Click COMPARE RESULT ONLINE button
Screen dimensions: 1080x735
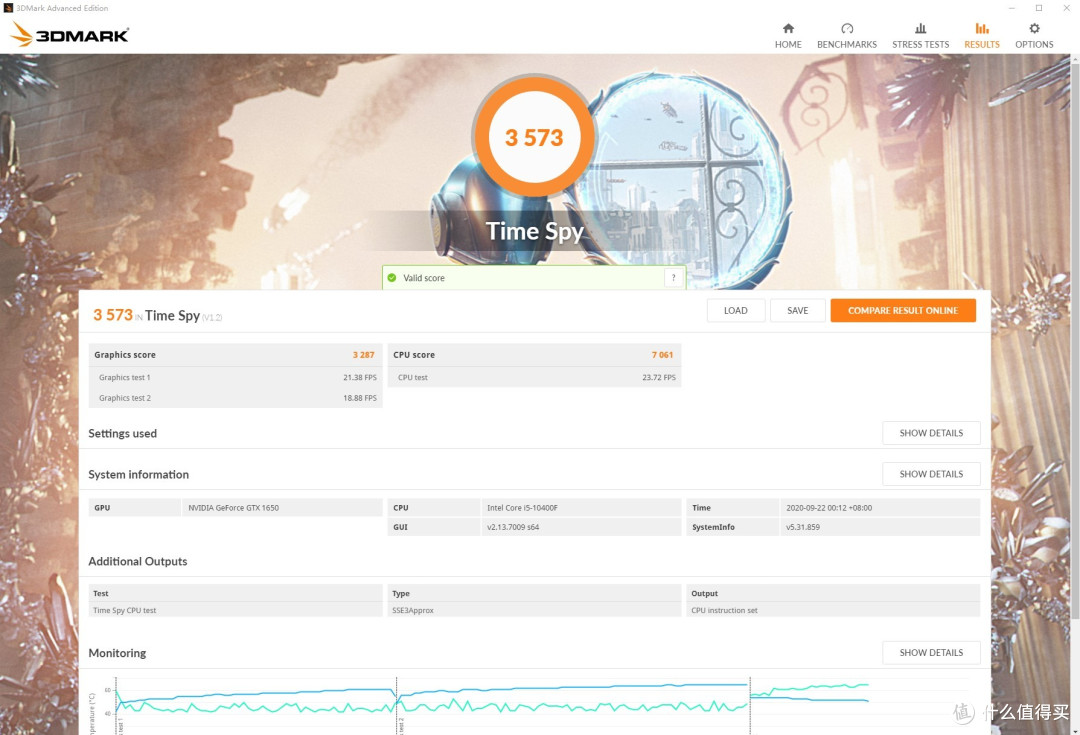(x=903, y=311)
